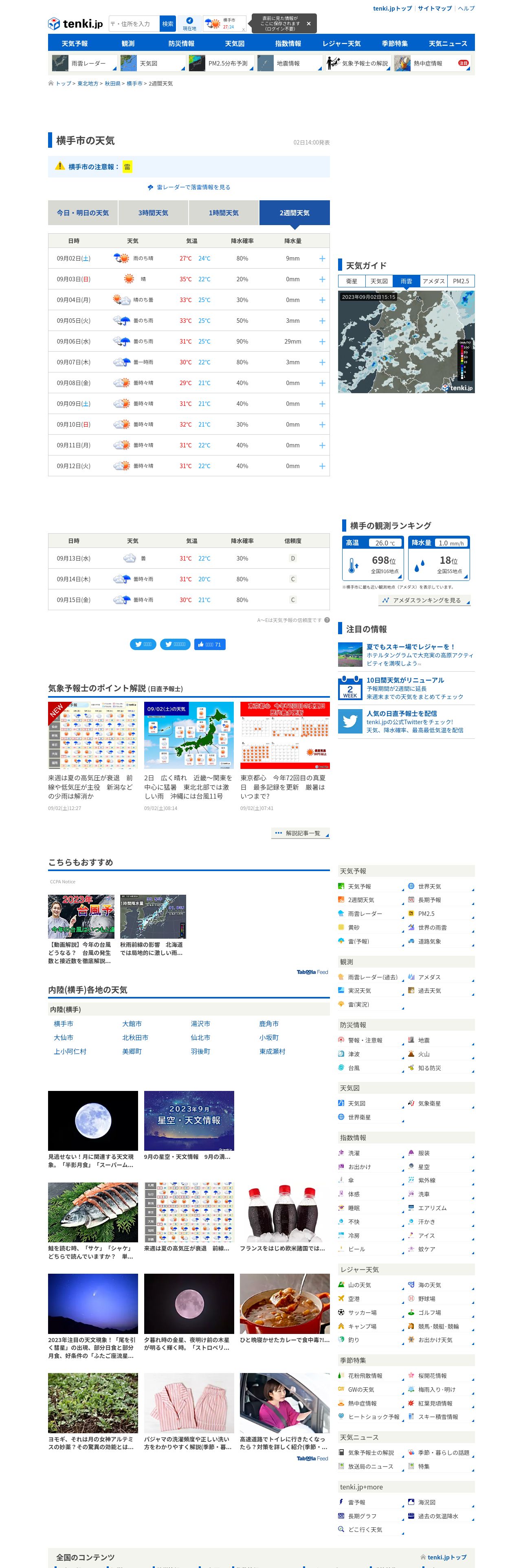Open 大館市 regional weather link
Screen dimensions: 523x1568
(132, 1024)
